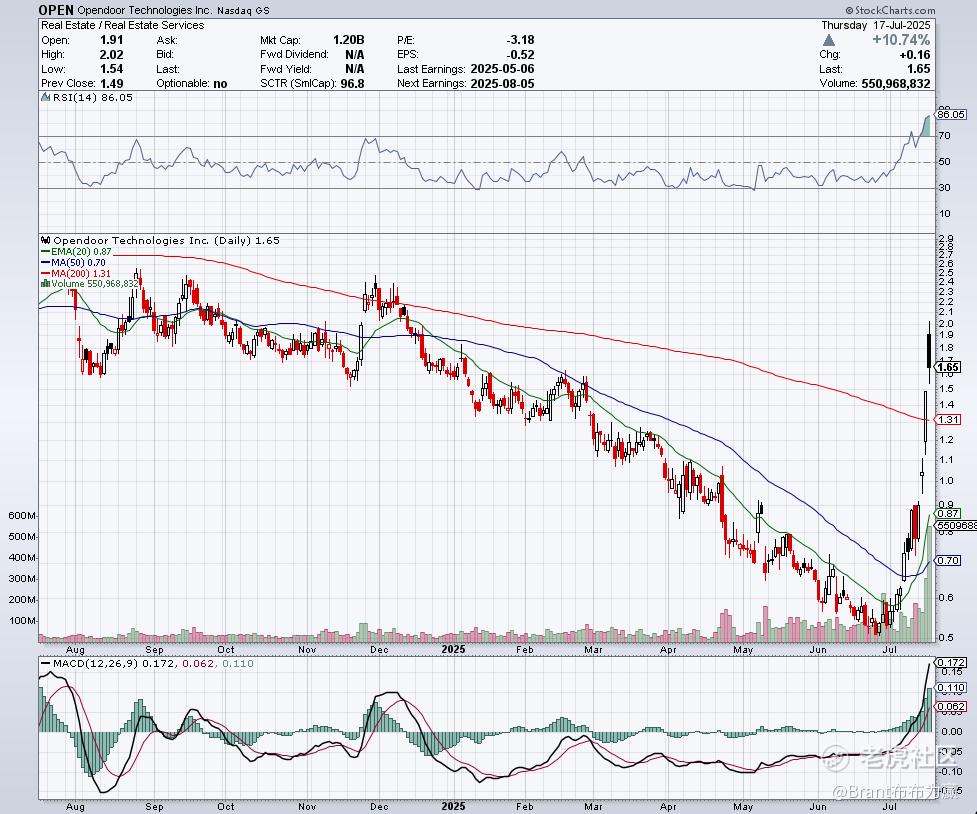
Task: Click the Nasdaq GS exchange label
Action: [x=244, y=11]
